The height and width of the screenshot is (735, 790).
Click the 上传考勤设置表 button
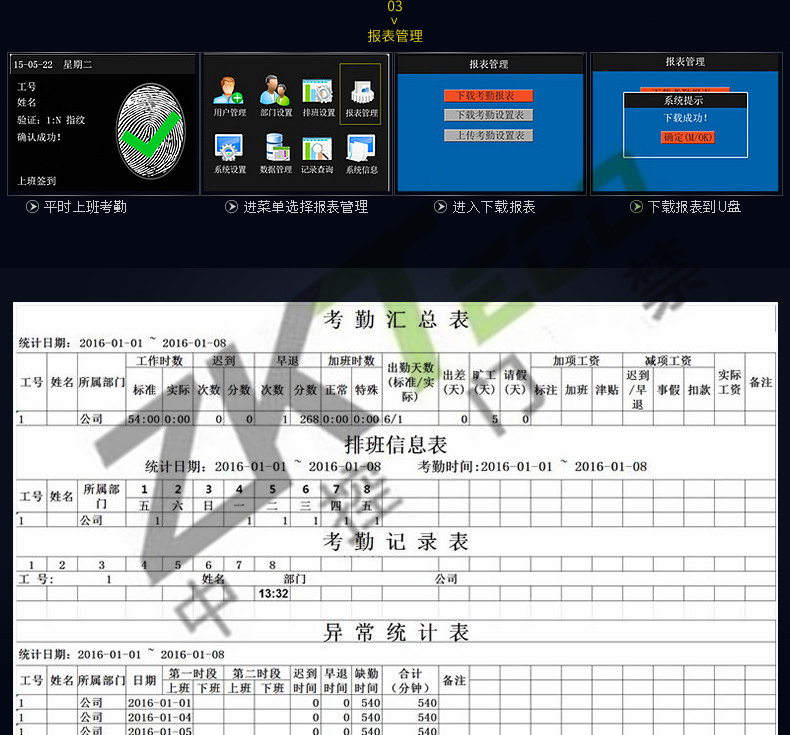[488, 135]
